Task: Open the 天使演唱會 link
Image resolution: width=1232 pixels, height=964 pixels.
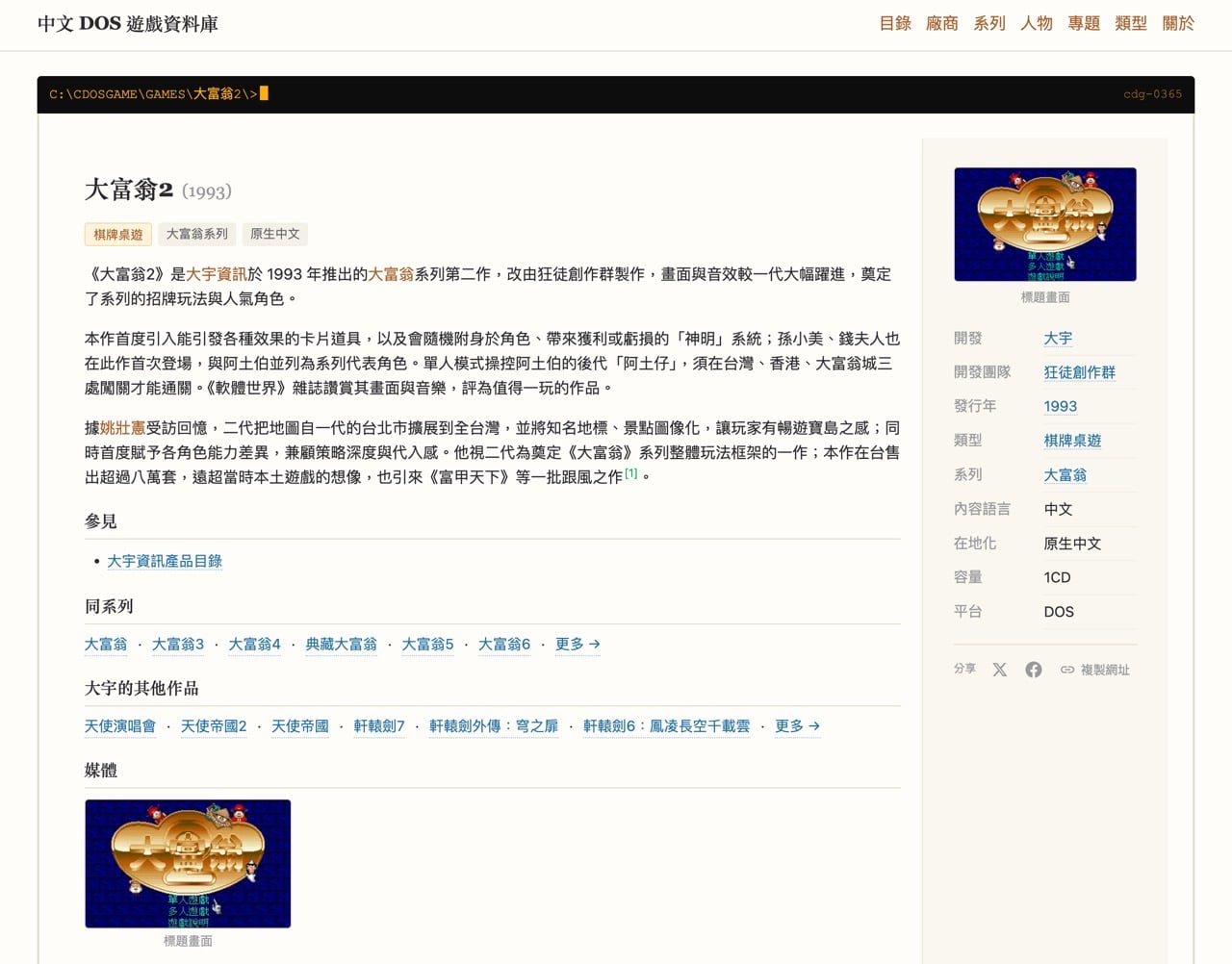Action: coord(120,725)
